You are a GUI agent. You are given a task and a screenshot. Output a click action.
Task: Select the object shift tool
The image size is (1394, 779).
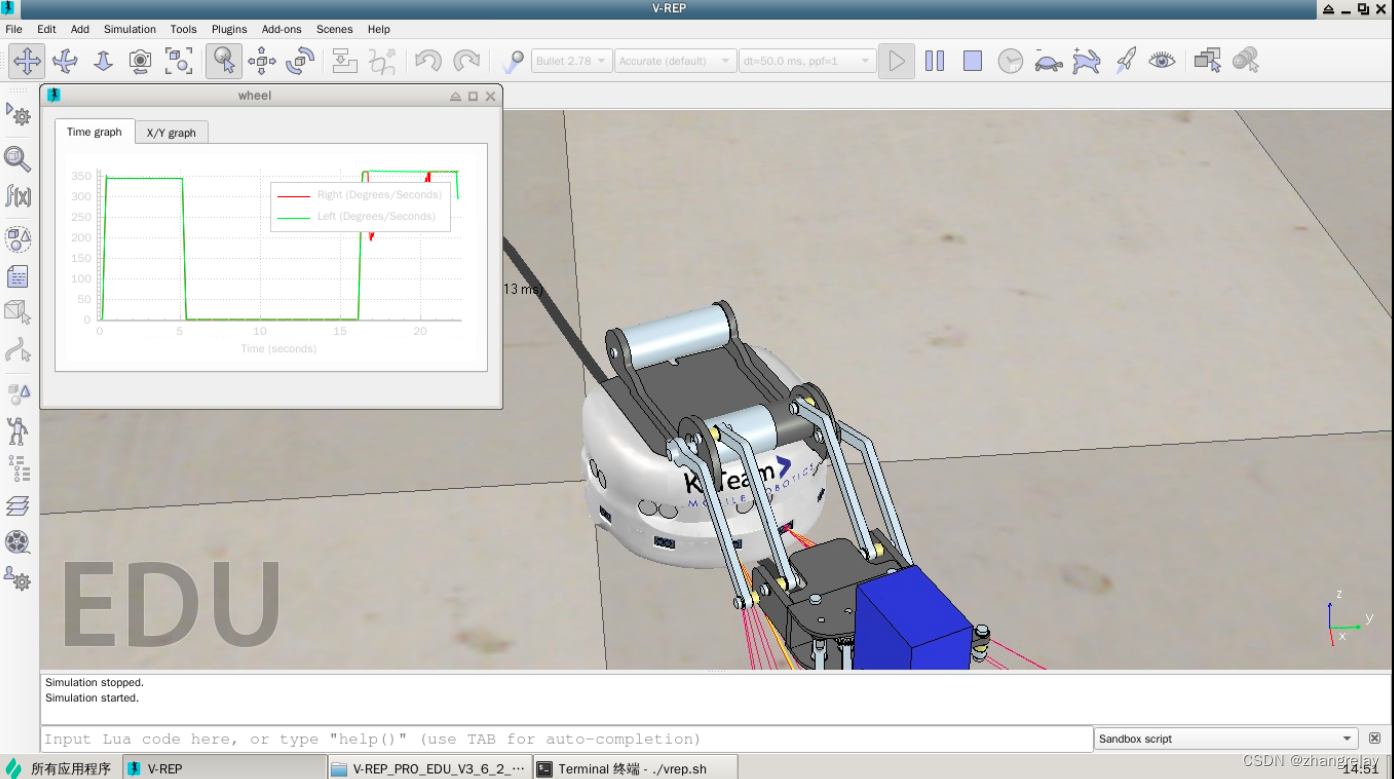(x=262, y=61)
